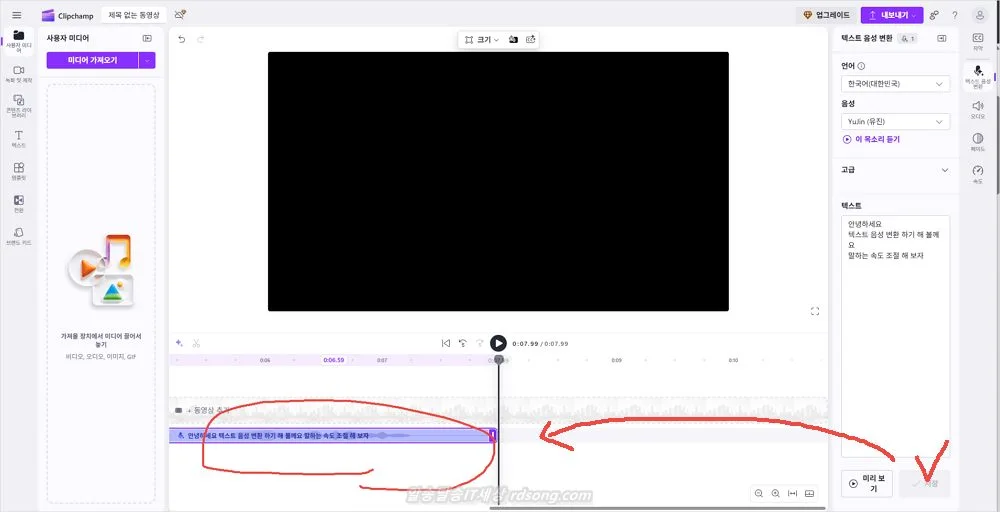
Task: Collapse the text-to-speech properties panel
Action: [941, 38]
